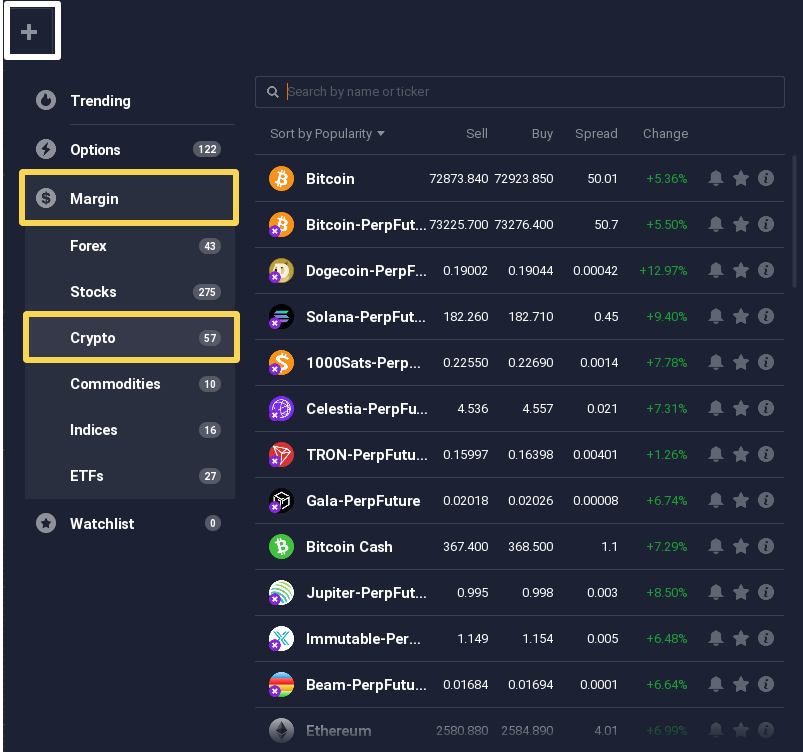Open the Sort by Popularity dropdown
The height and width of the screenshot is (752, 803).
point(327,134)
